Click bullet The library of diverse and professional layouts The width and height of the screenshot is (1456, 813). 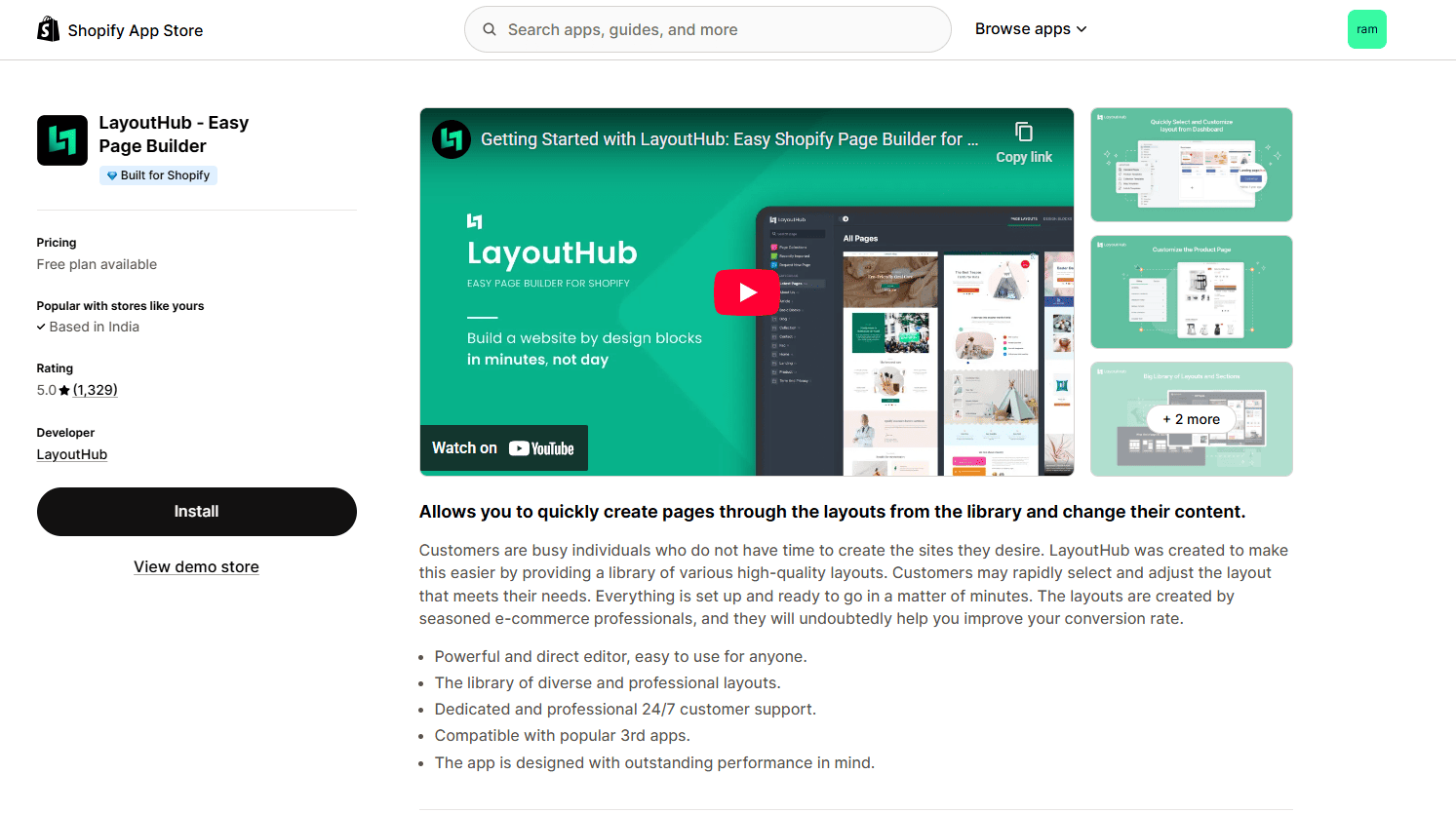608,683
